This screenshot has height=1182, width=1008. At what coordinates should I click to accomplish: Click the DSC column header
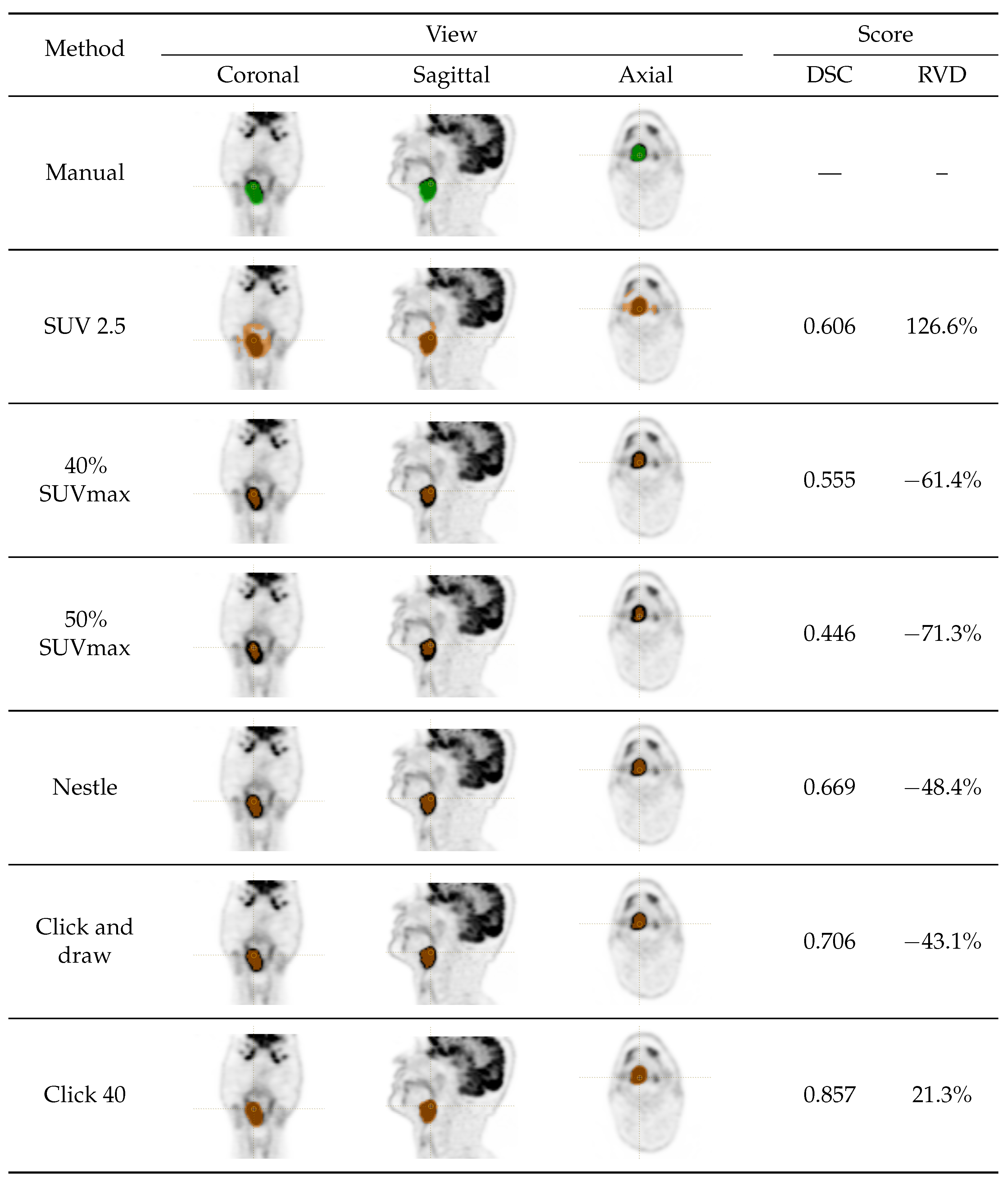829,75
